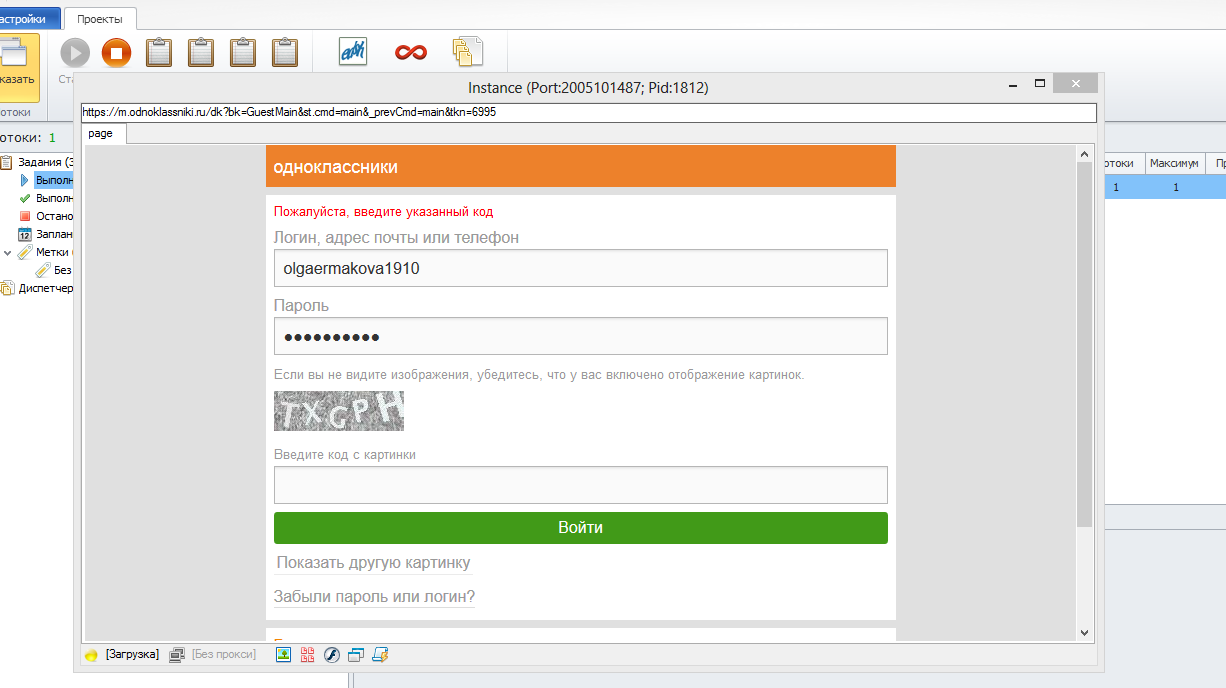
Task: Click the Instance window URL address bar
Action: pos(589,113)
